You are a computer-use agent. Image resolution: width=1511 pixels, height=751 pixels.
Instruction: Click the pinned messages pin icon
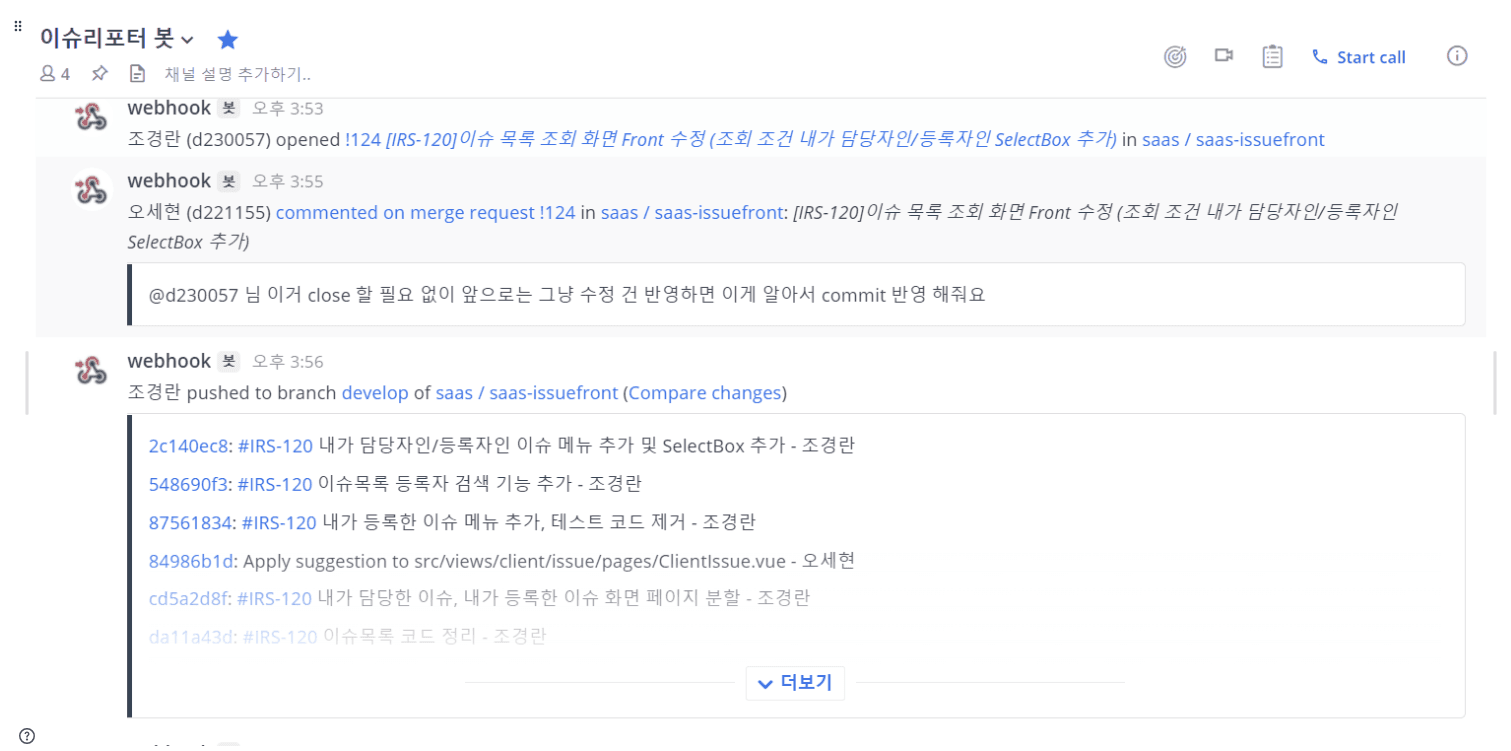pyautogui.click(x=99, y=73)
